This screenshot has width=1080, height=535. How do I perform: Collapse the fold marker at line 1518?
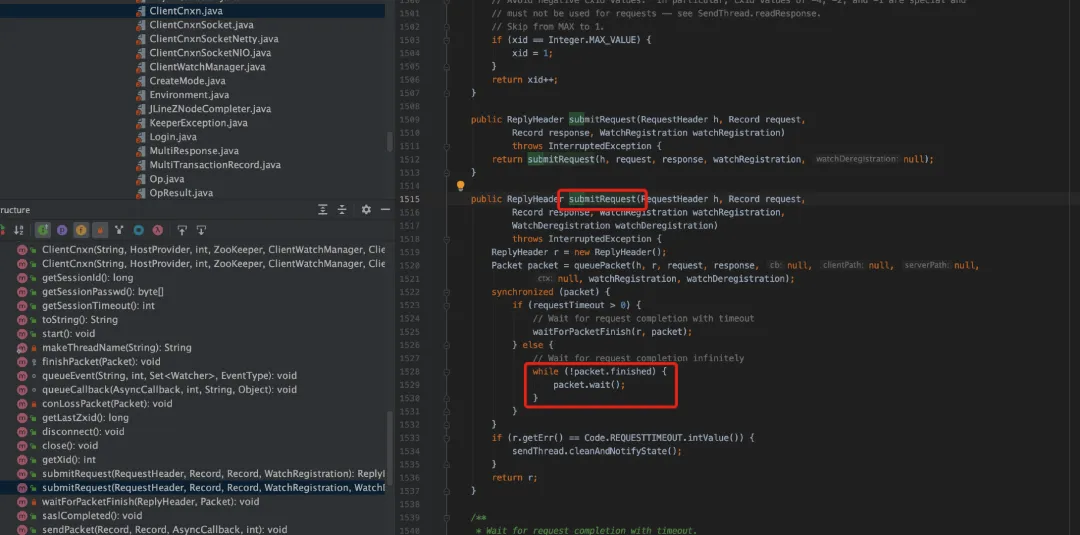click(x=446, y=239)
